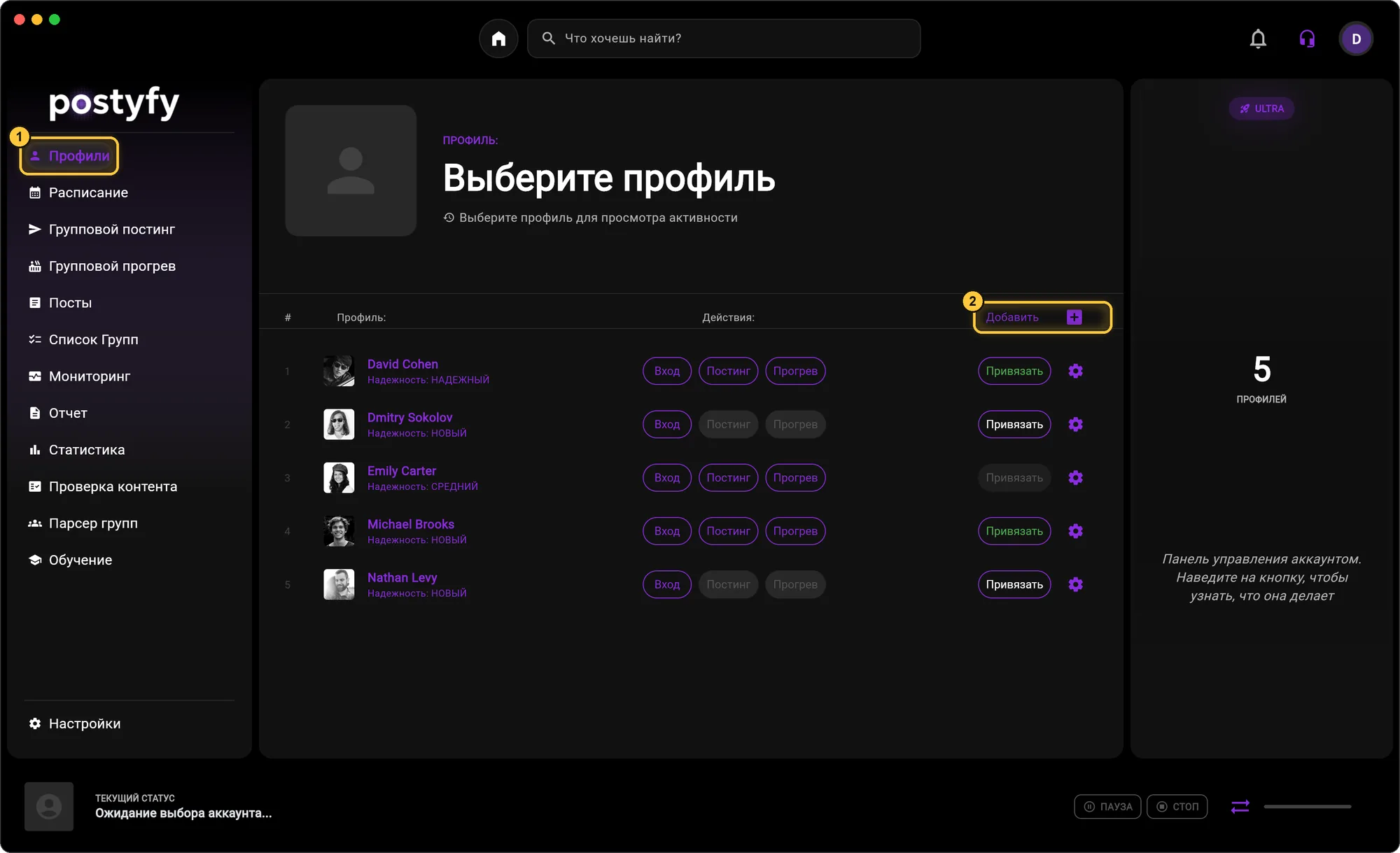This screenshot has width=1400, height=853.
Task: Click Привязать for Nathan Levy
Action: pyautogui.click(x=1014, y=584)
